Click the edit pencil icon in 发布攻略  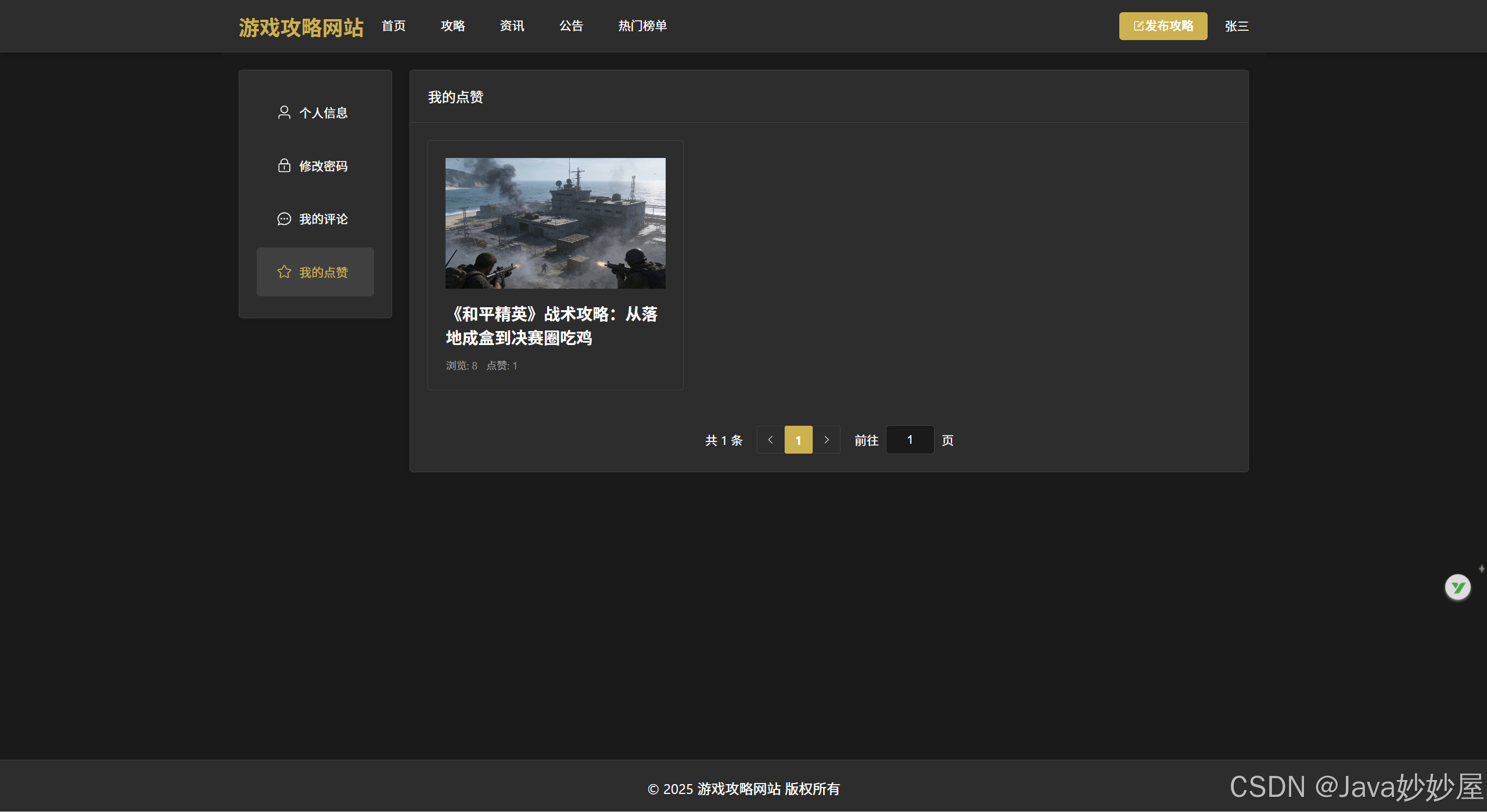1138,26
